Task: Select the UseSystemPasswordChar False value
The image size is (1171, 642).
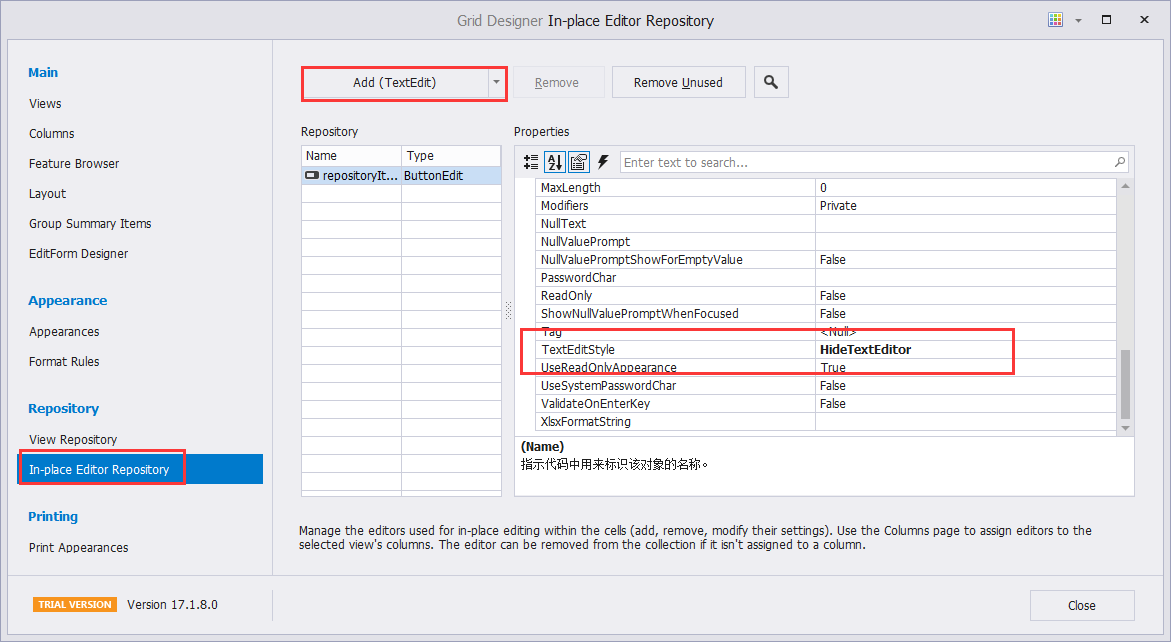Action: click(x=832, y=386)
